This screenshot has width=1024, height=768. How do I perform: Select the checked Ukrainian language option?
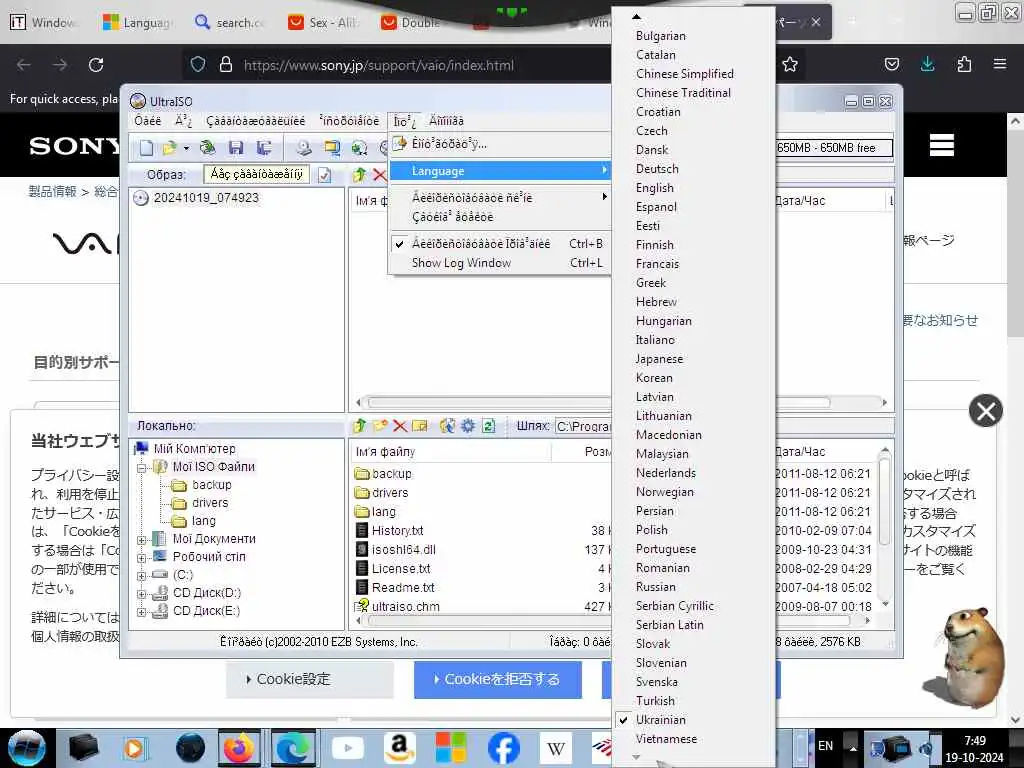[660, 720]
